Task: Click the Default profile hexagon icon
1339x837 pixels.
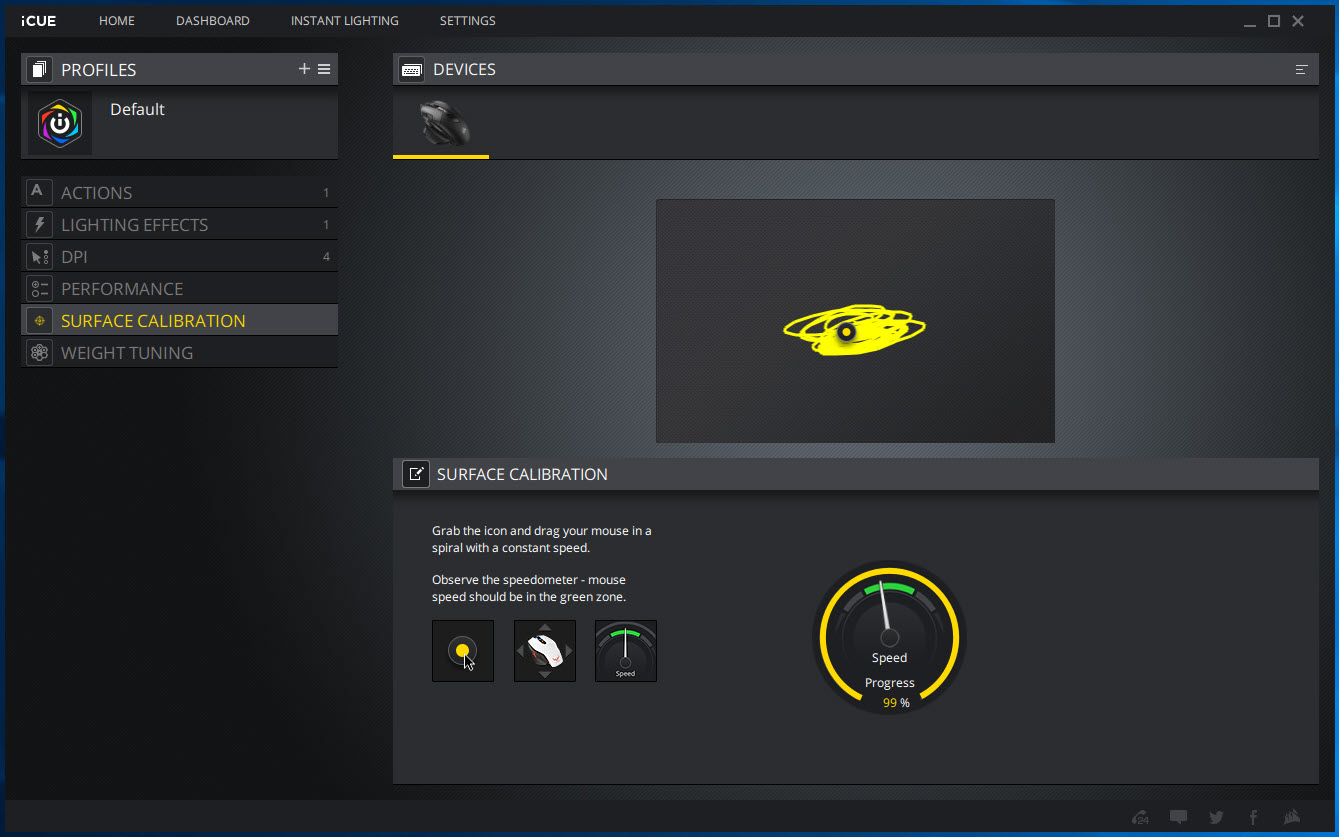Action: pyautogui.click(x=60, y=123)
